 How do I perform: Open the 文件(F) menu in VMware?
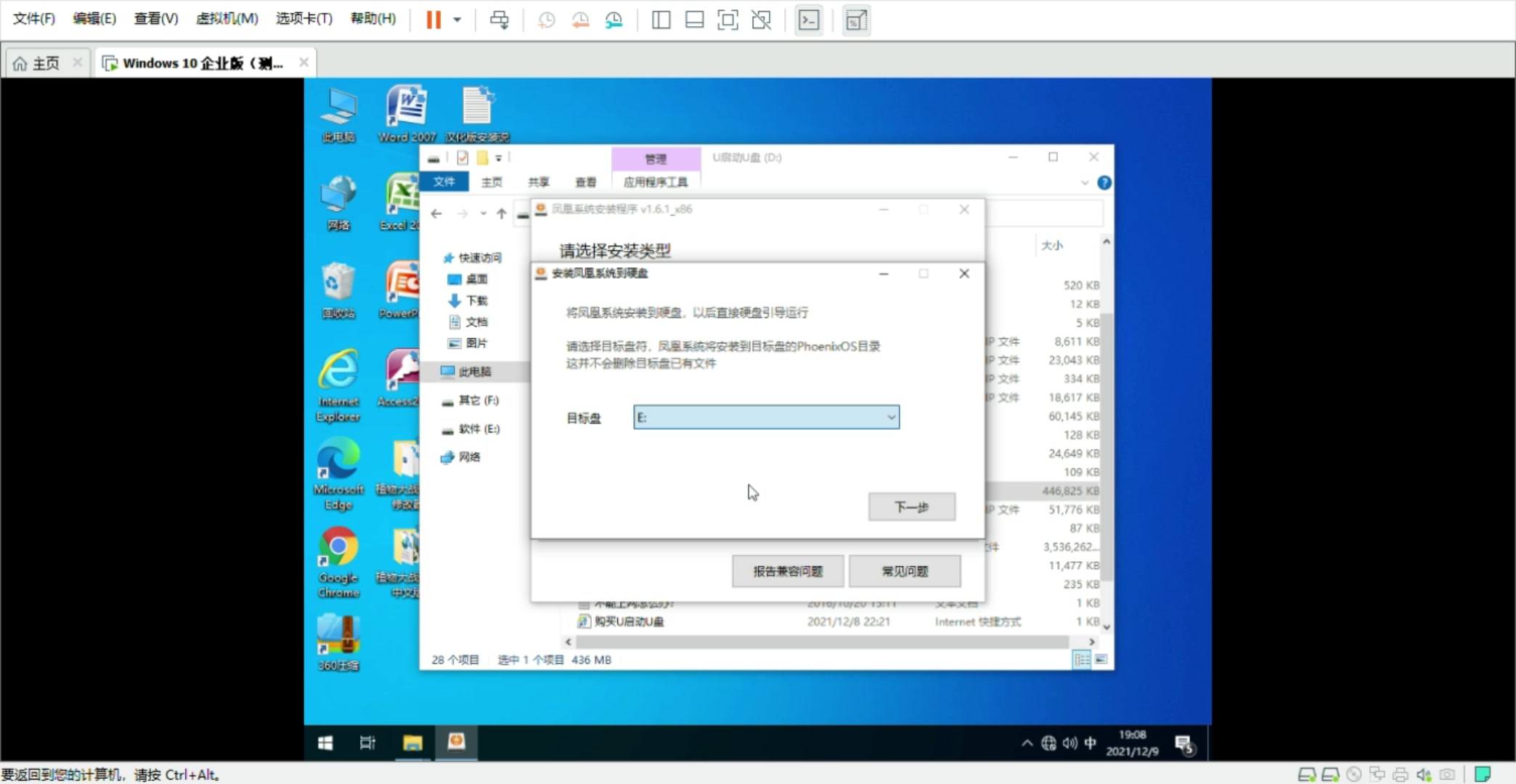click(x=34, y=18)
